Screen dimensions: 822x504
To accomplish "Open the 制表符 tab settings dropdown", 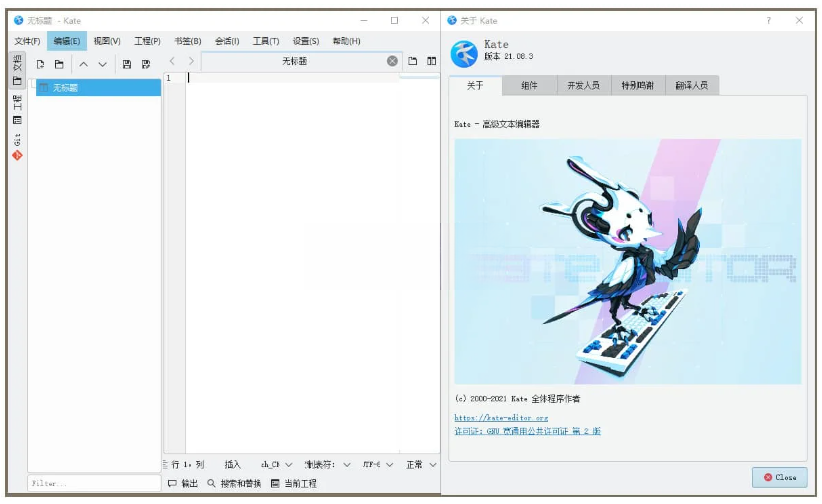I will click(328, 465).
